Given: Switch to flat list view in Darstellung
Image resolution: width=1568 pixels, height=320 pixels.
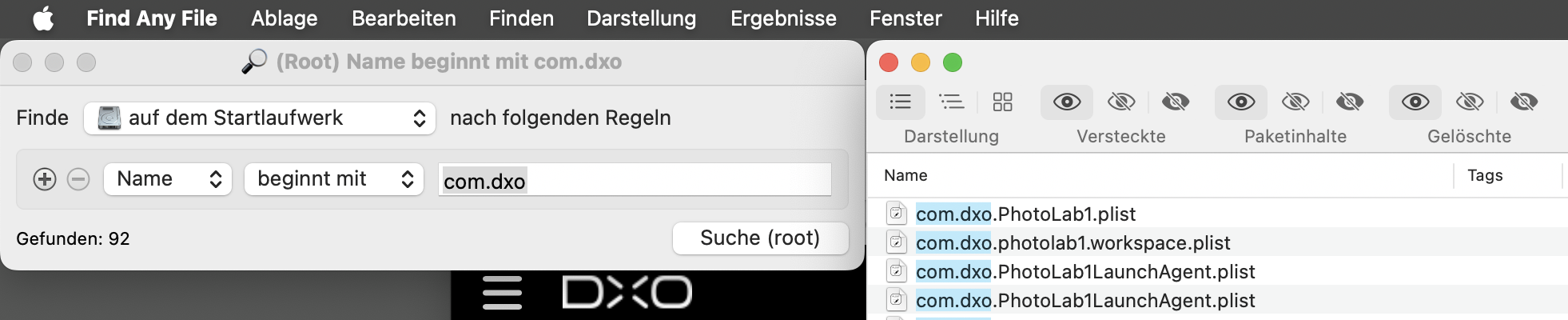Looking at the screenshot, I should [901, 102].
